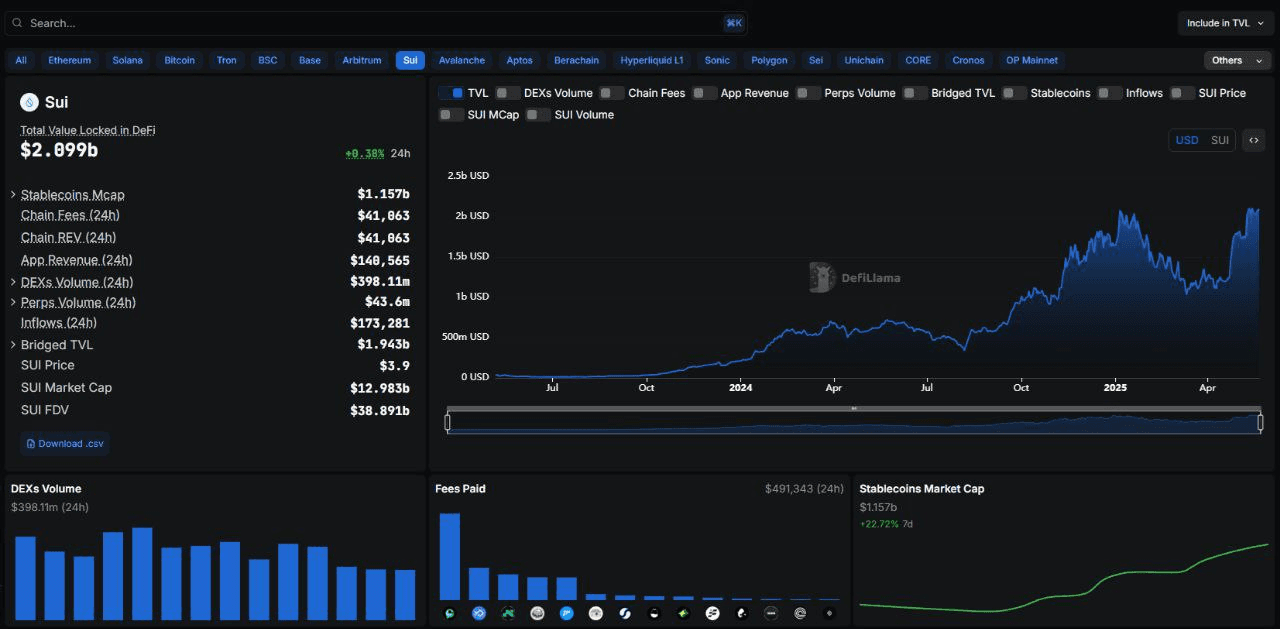The width and height of the screenshot is (1280, 629).
Task: Set chart denomination to SUI
Action: (x=1220, y=140)
